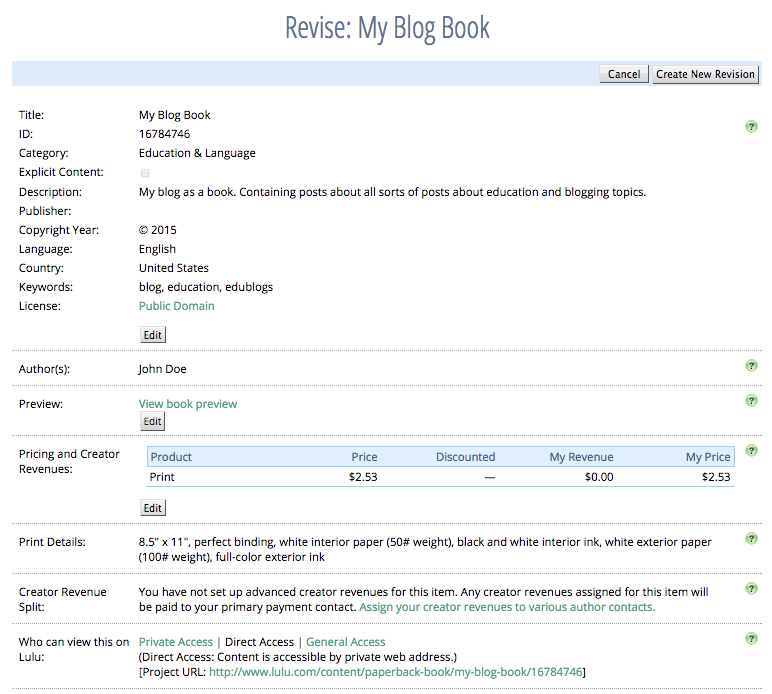Image resolution: width=772 pixels, height=694 pixels.
Task: Open the Public Domain license link
Action: click(176, 306)
